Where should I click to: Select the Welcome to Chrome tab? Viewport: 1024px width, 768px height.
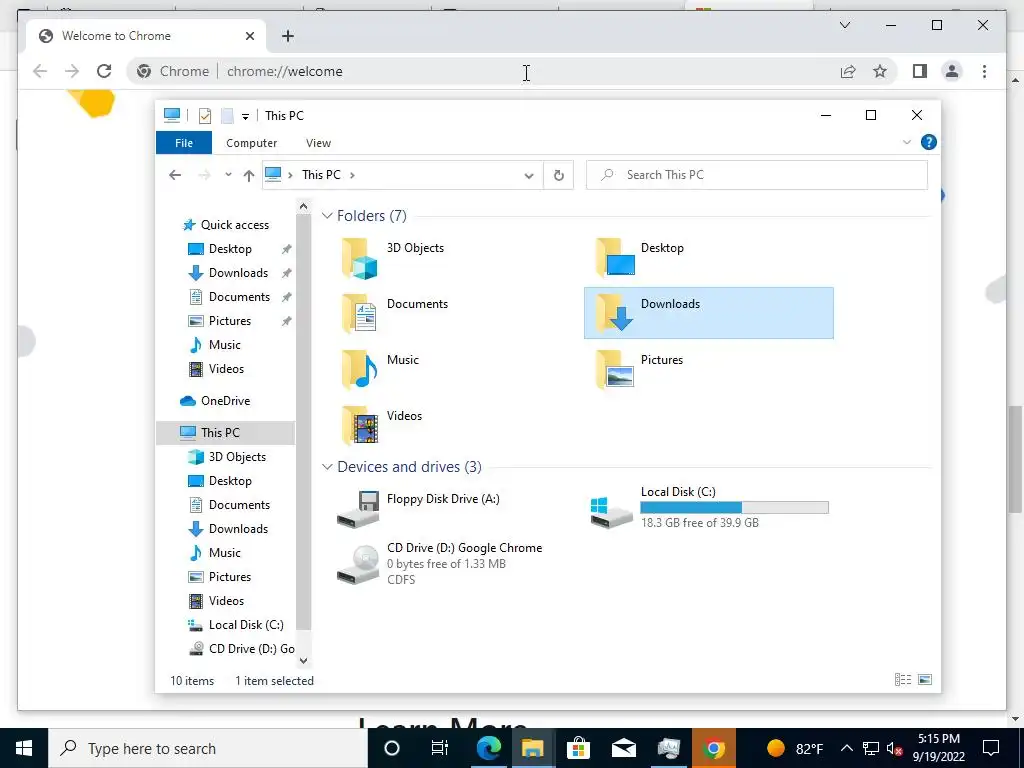click(146, 36)
